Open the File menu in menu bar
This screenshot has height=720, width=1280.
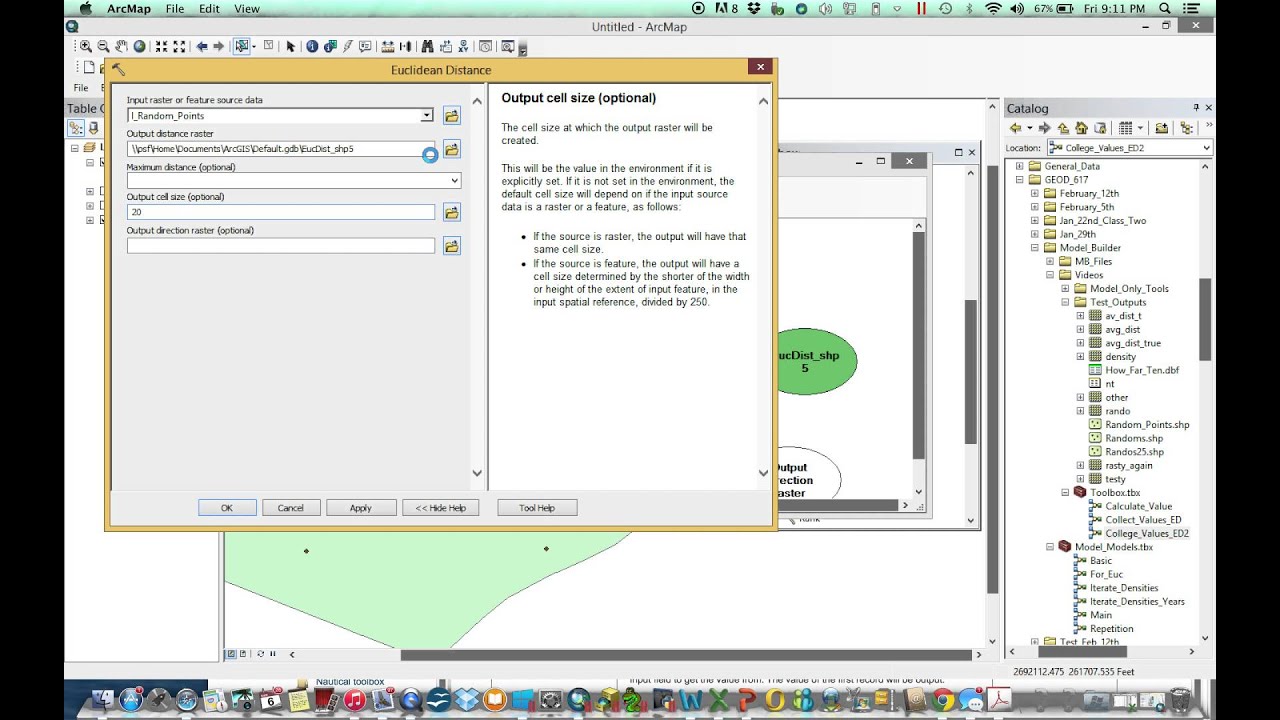point(175,8)
